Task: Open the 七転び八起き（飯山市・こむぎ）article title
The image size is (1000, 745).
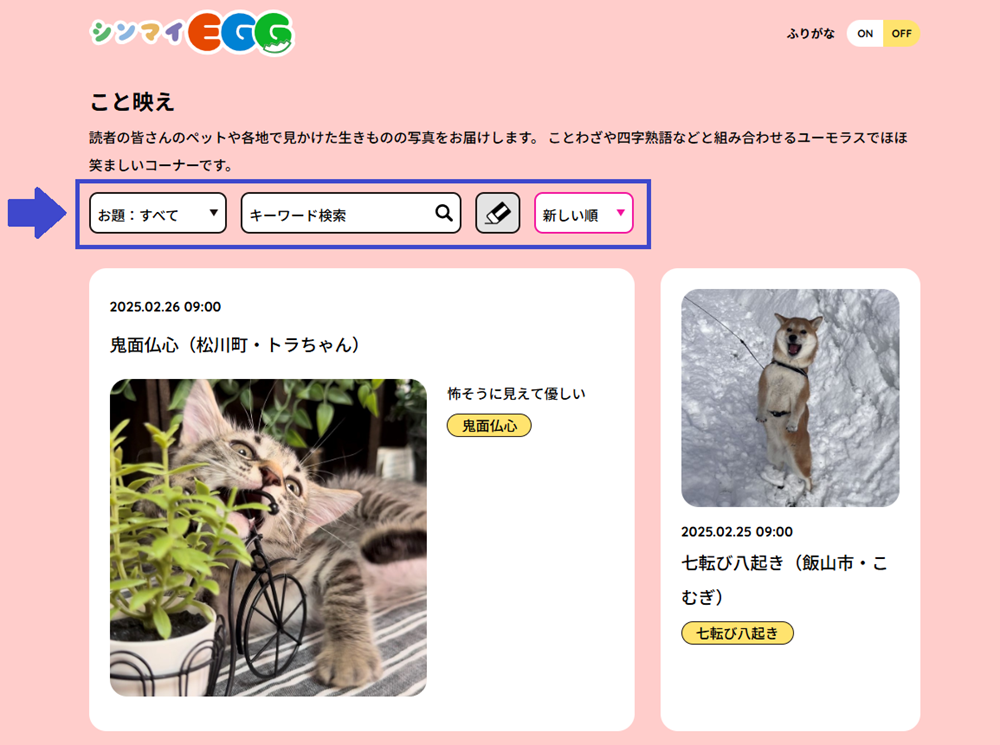Action: (784, 580)
